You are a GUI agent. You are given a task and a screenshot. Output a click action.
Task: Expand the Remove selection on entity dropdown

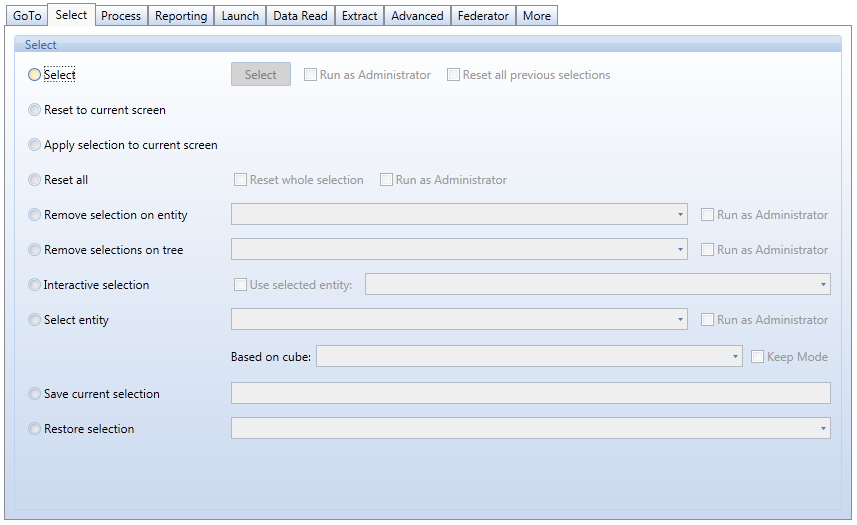(x=459, y=214)
